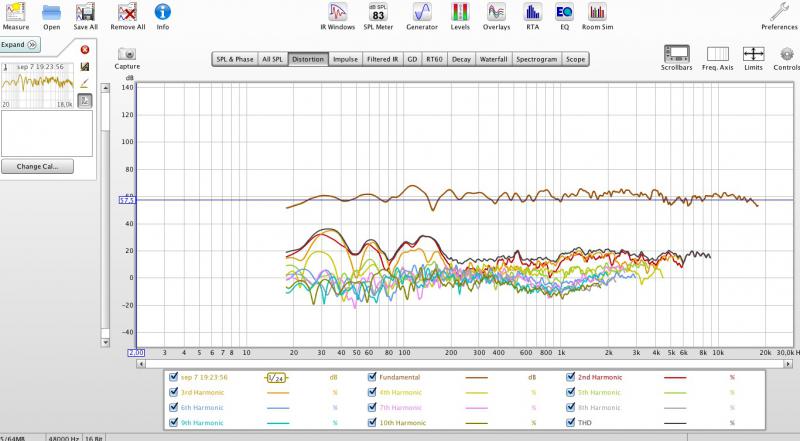
Task: Capture the graph with camera icon
Action: click(127, 58)
